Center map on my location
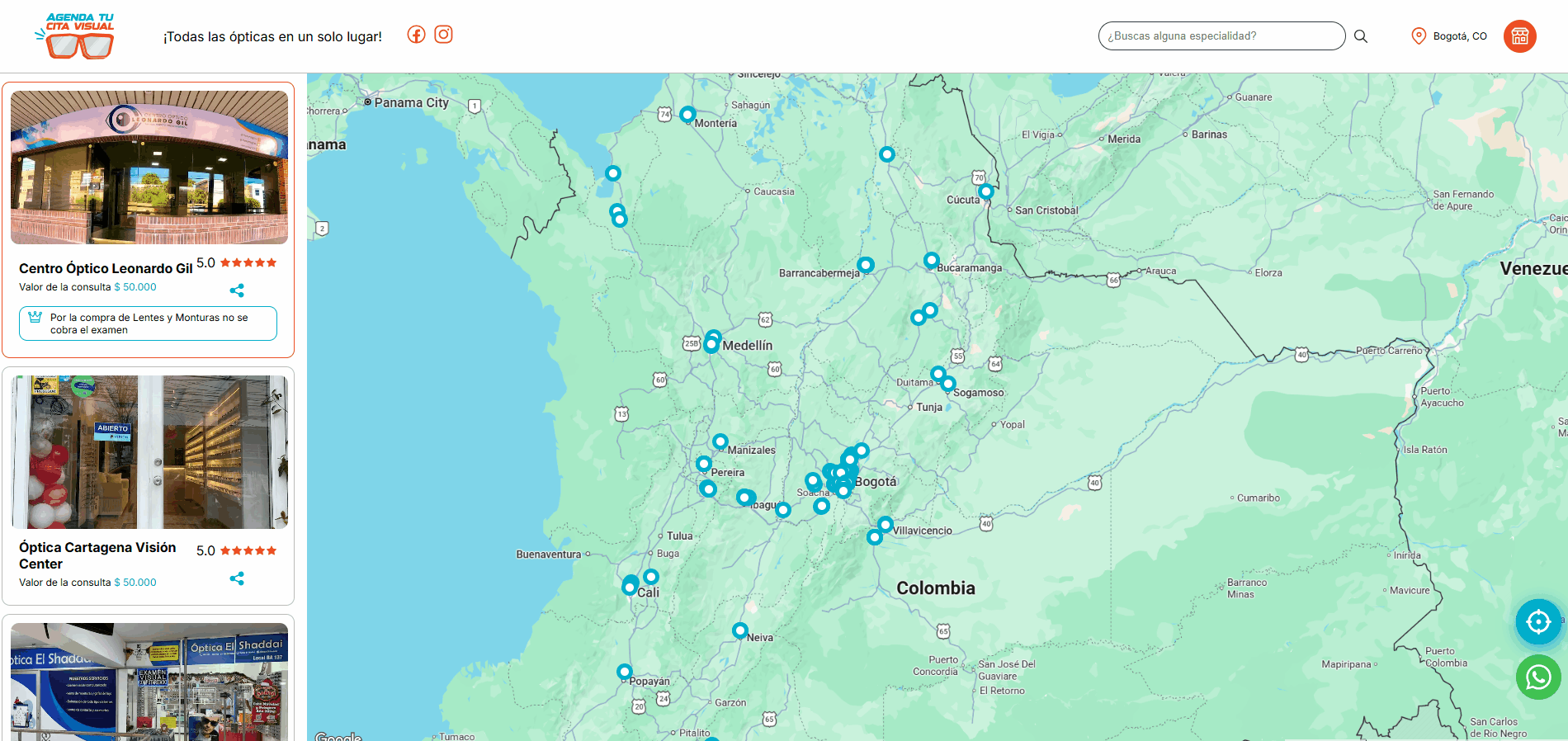This screenshot has height=741, width=1568. (x=1538, y=621)
